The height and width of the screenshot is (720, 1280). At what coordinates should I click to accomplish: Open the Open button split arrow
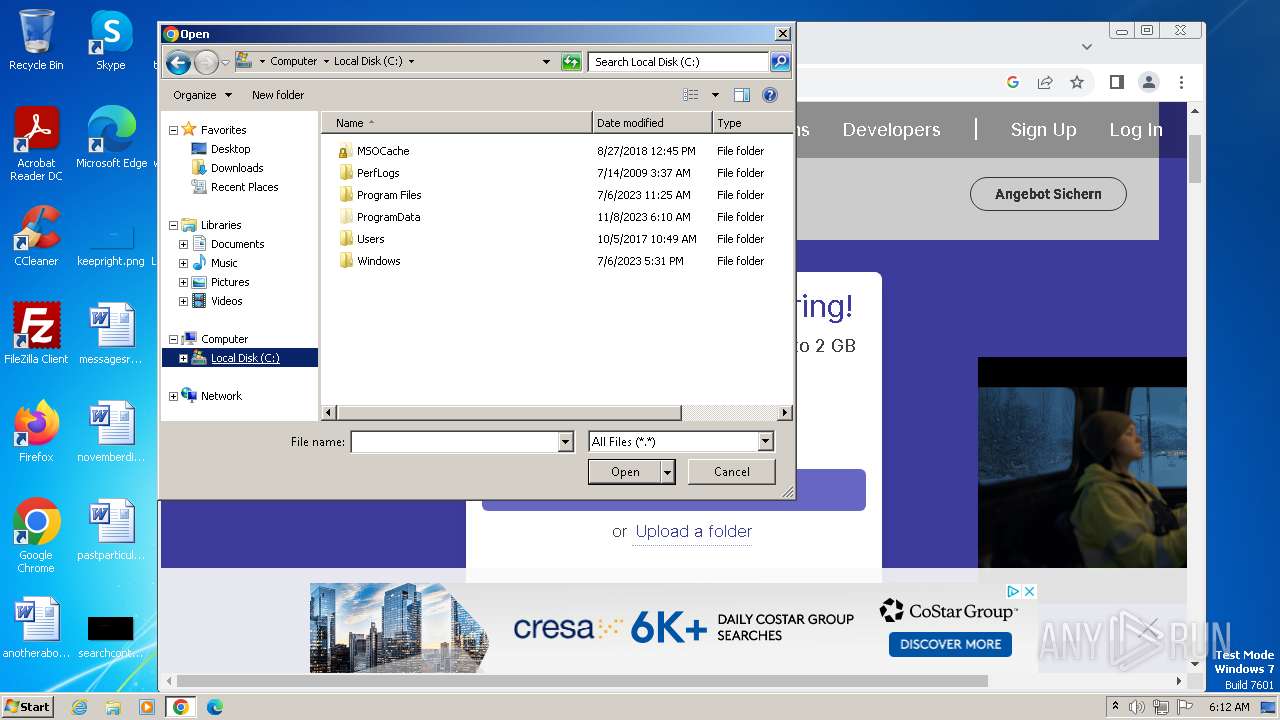pyautogui.click(x=668, y=472)
